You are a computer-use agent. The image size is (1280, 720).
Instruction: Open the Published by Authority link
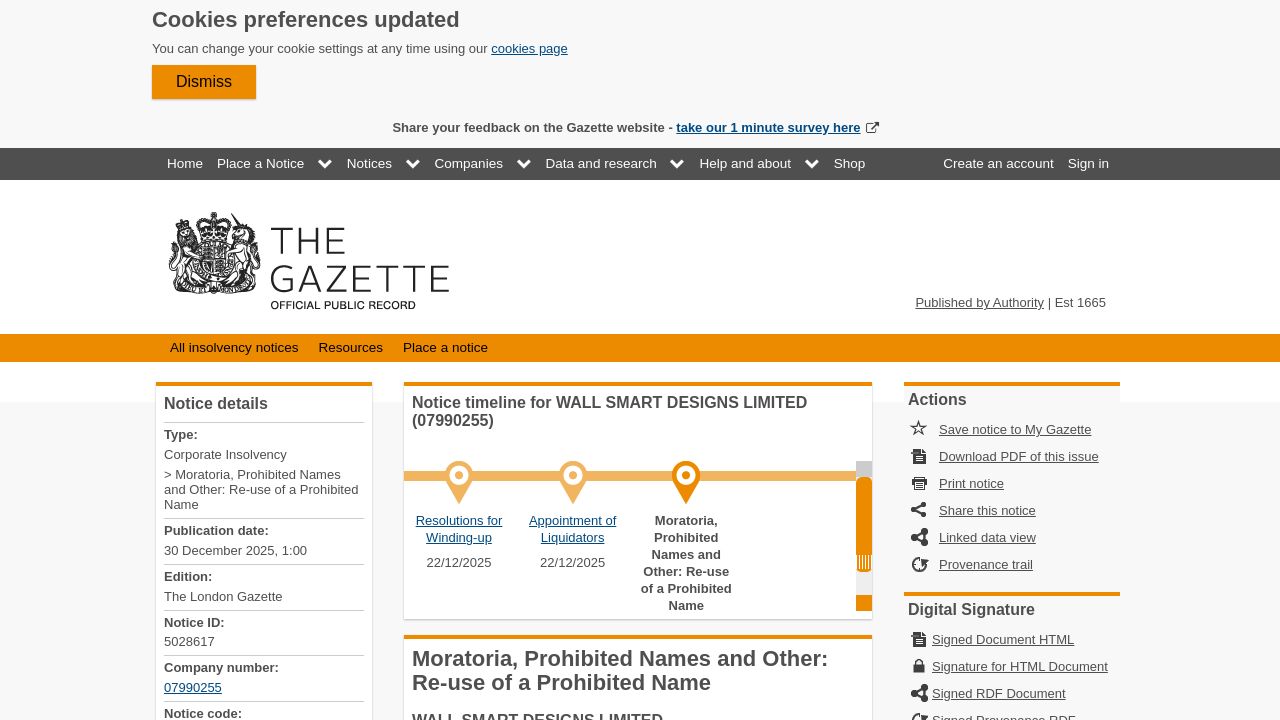979,303
